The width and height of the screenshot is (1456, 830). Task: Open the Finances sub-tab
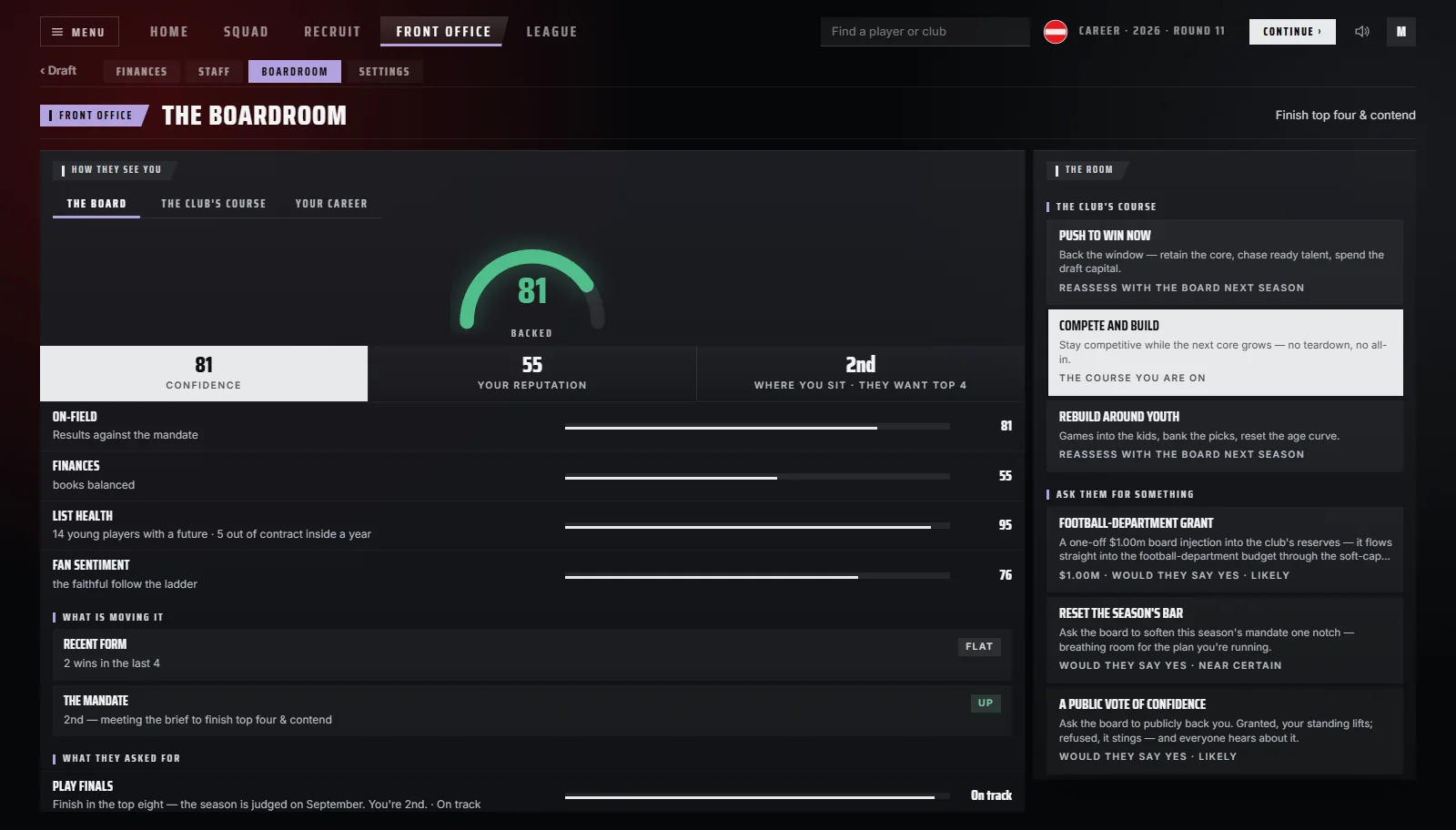point(141,72)
